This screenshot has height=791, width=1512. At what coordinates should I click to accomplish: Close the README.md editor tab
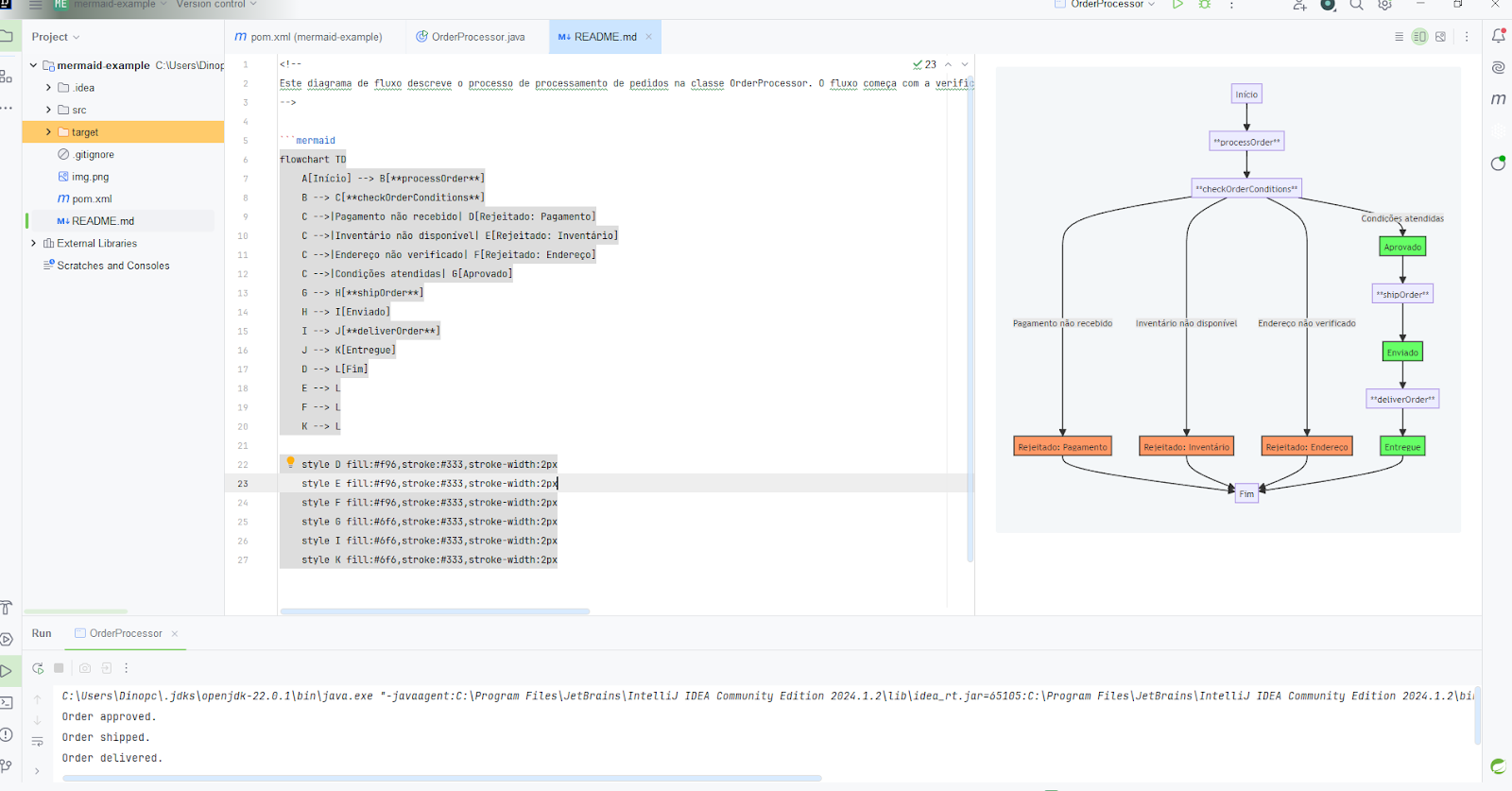pos(649,37)
